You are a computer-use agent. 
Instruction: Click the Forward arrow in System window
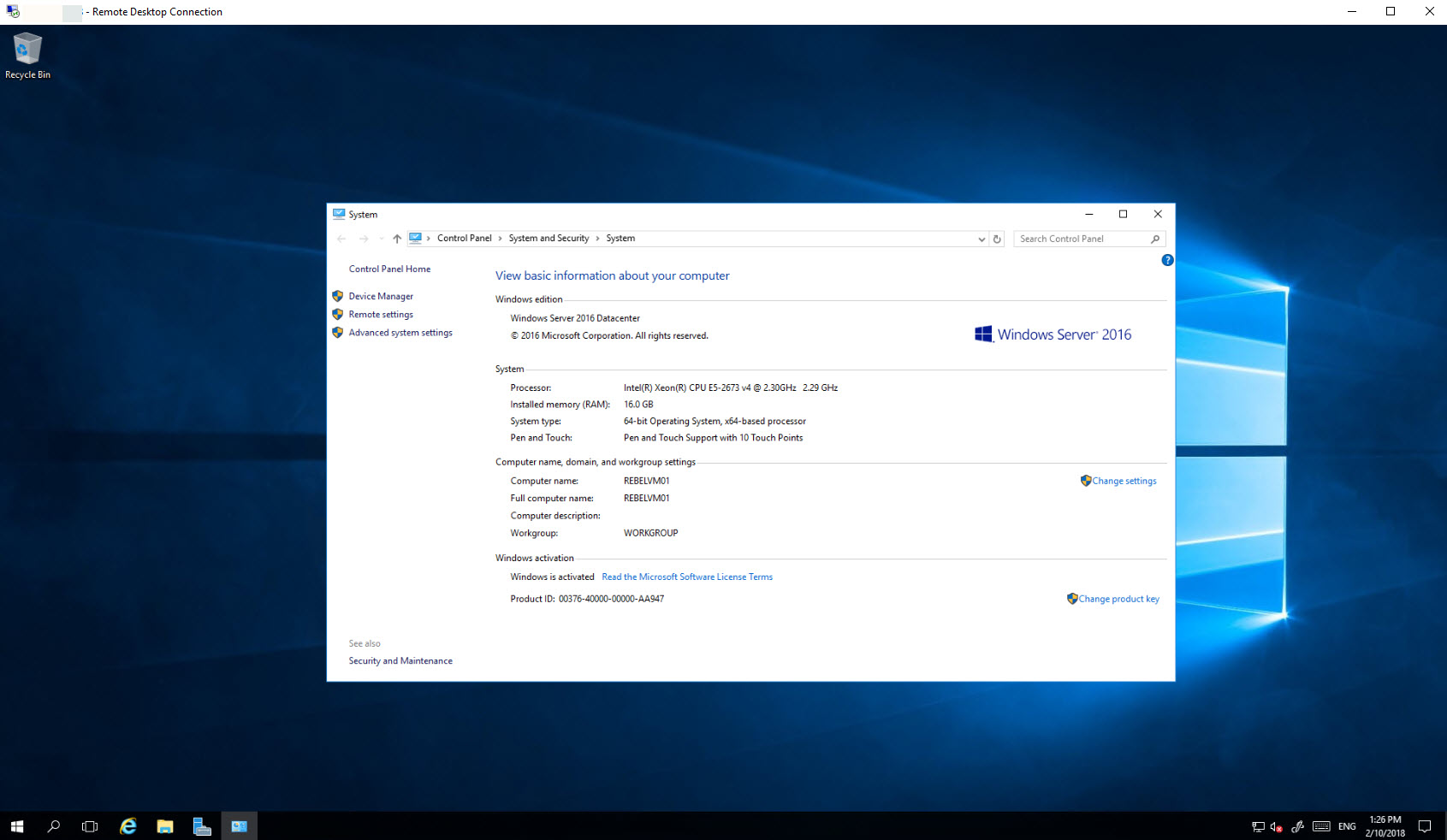click(x=364, y=239)
